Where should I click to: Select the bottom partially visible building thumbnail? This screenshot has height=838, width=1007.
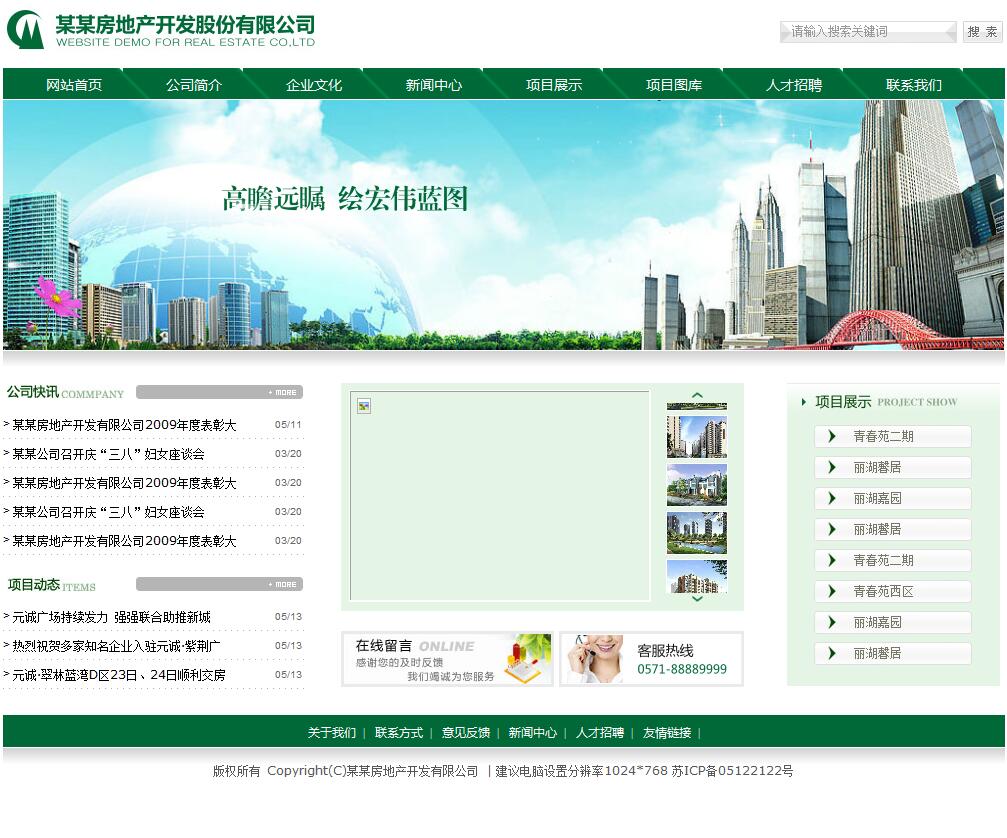click(x=697, y=577)
